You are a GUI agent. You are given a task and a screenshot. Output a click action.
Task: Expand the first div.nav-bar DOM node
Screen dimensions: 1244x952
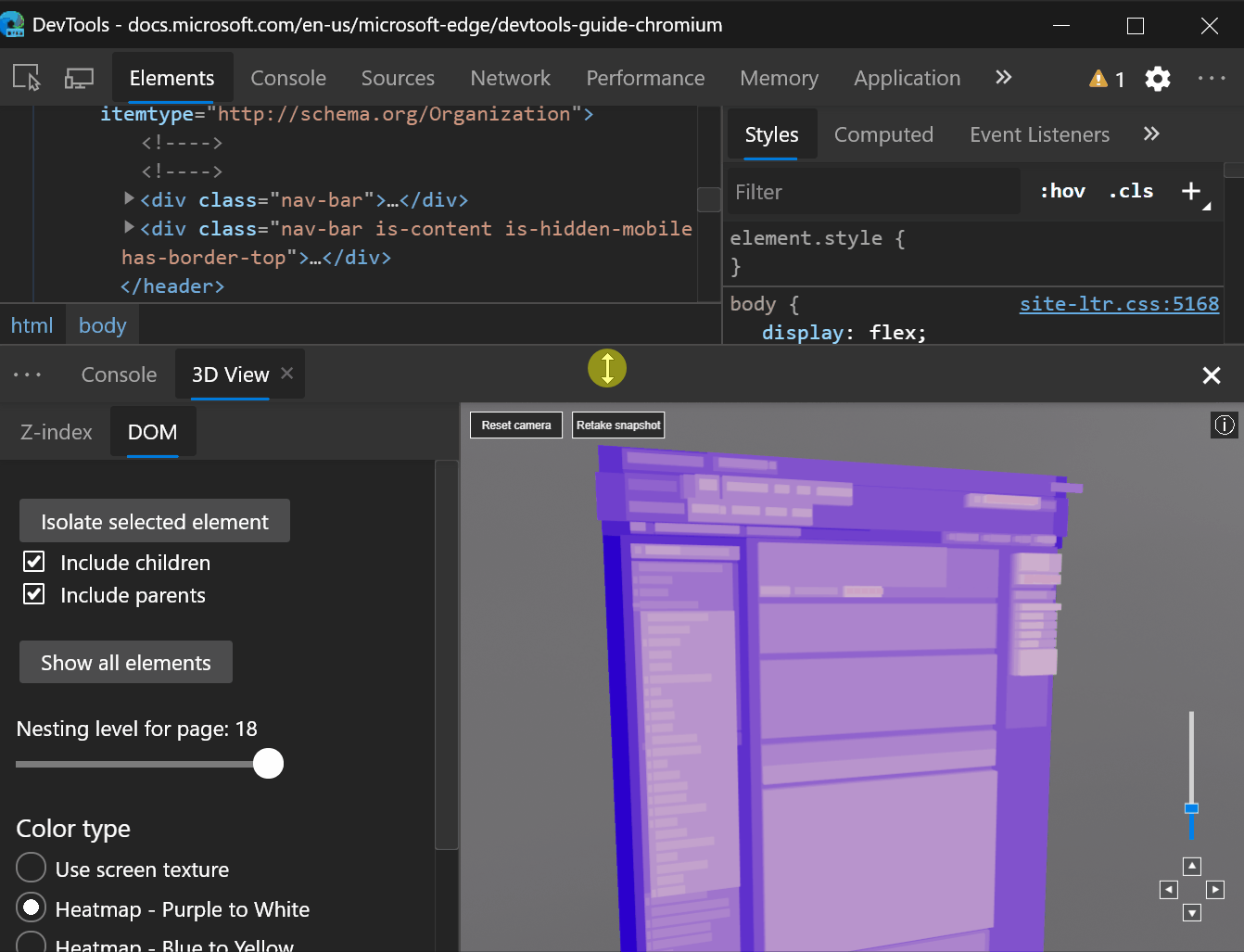[x=129, y=198]
